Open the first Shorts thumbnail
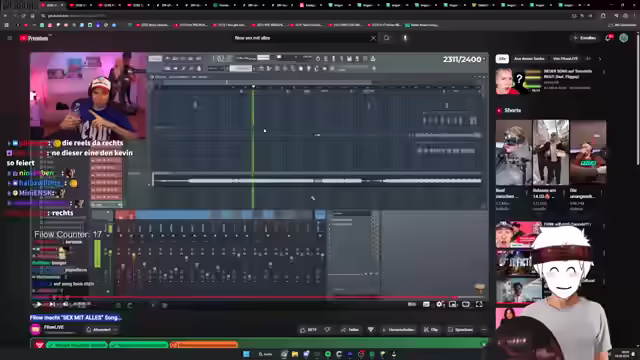 tap(513, 152)
